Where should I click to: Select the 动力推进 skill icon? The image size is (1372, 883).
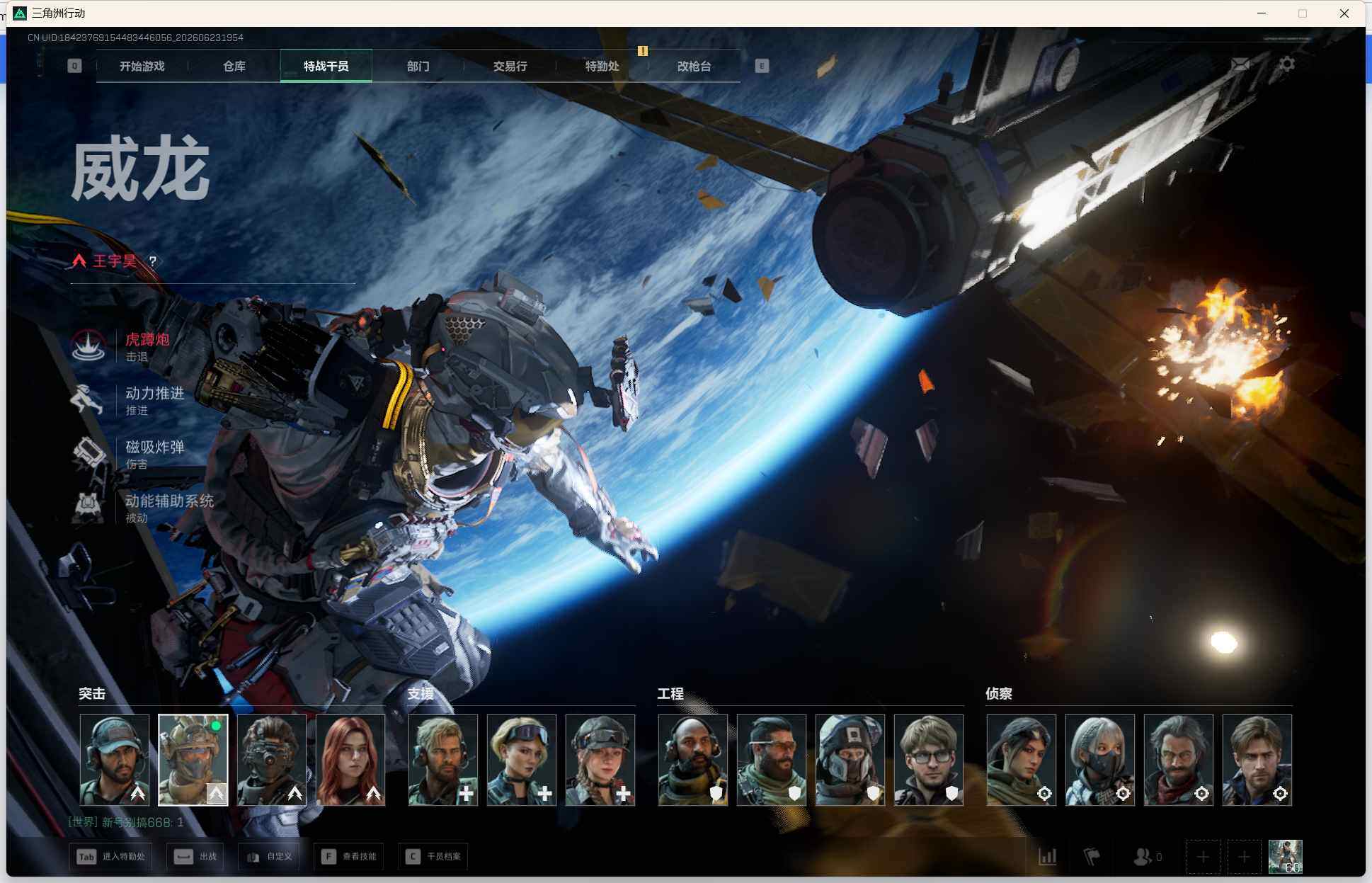[x=88, y=399]
